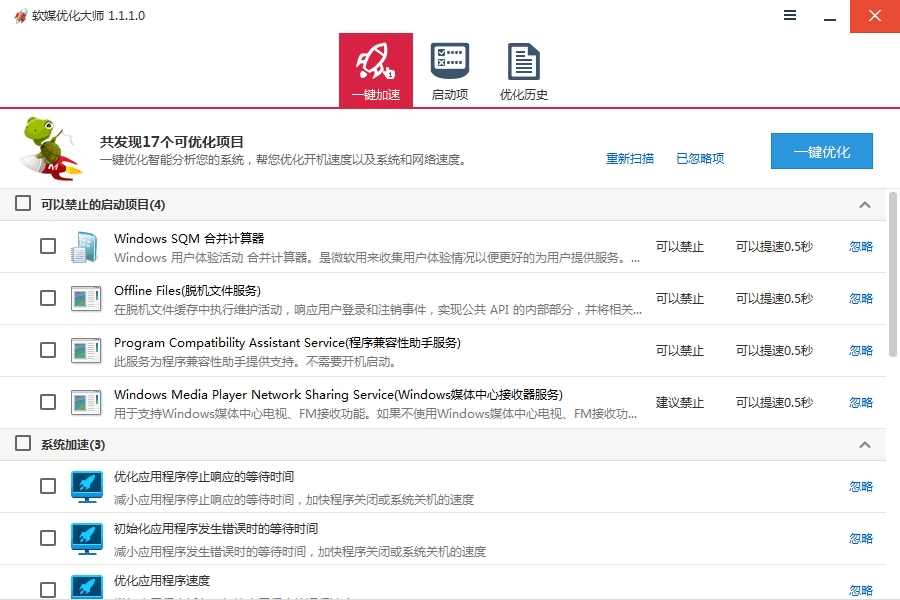The image size is (900, 600).
Task: Click the turtle rocket mascot image
Action: point(50,148)
